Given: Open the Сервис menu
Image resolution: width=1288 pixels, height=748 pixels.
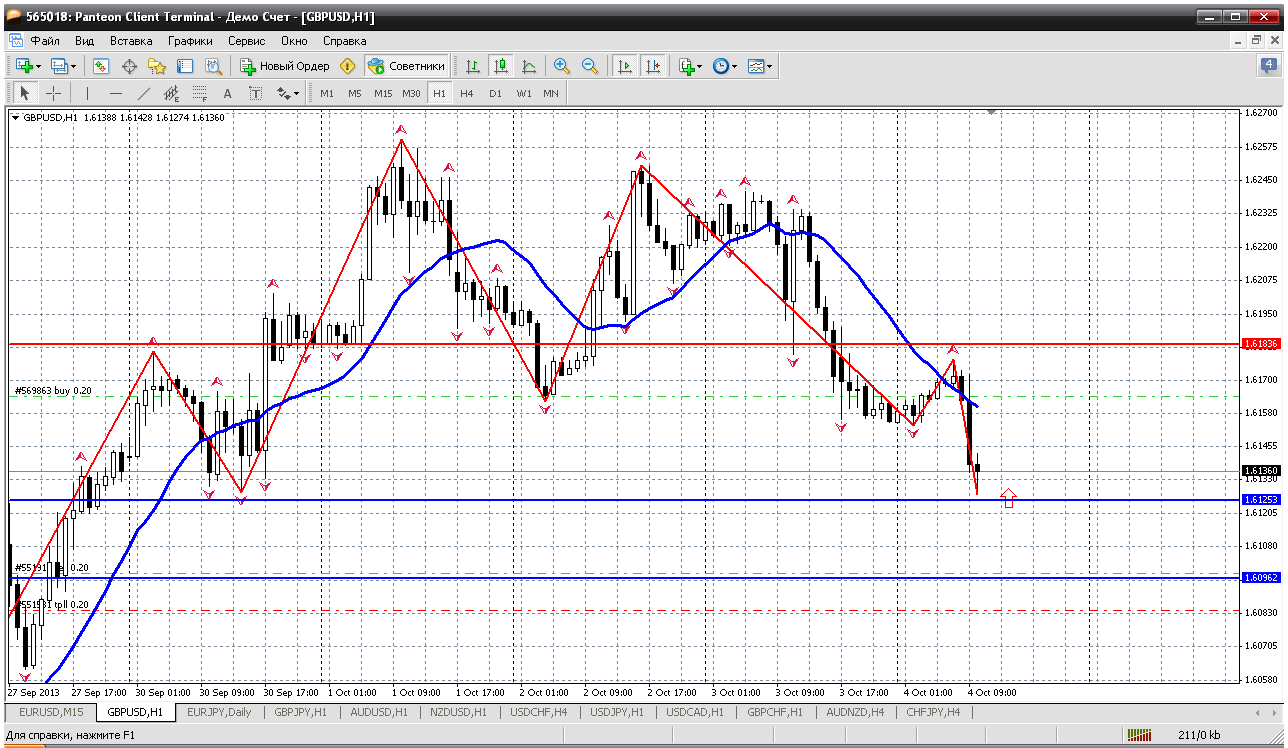Looking at the screenshot, I should 246,41.
